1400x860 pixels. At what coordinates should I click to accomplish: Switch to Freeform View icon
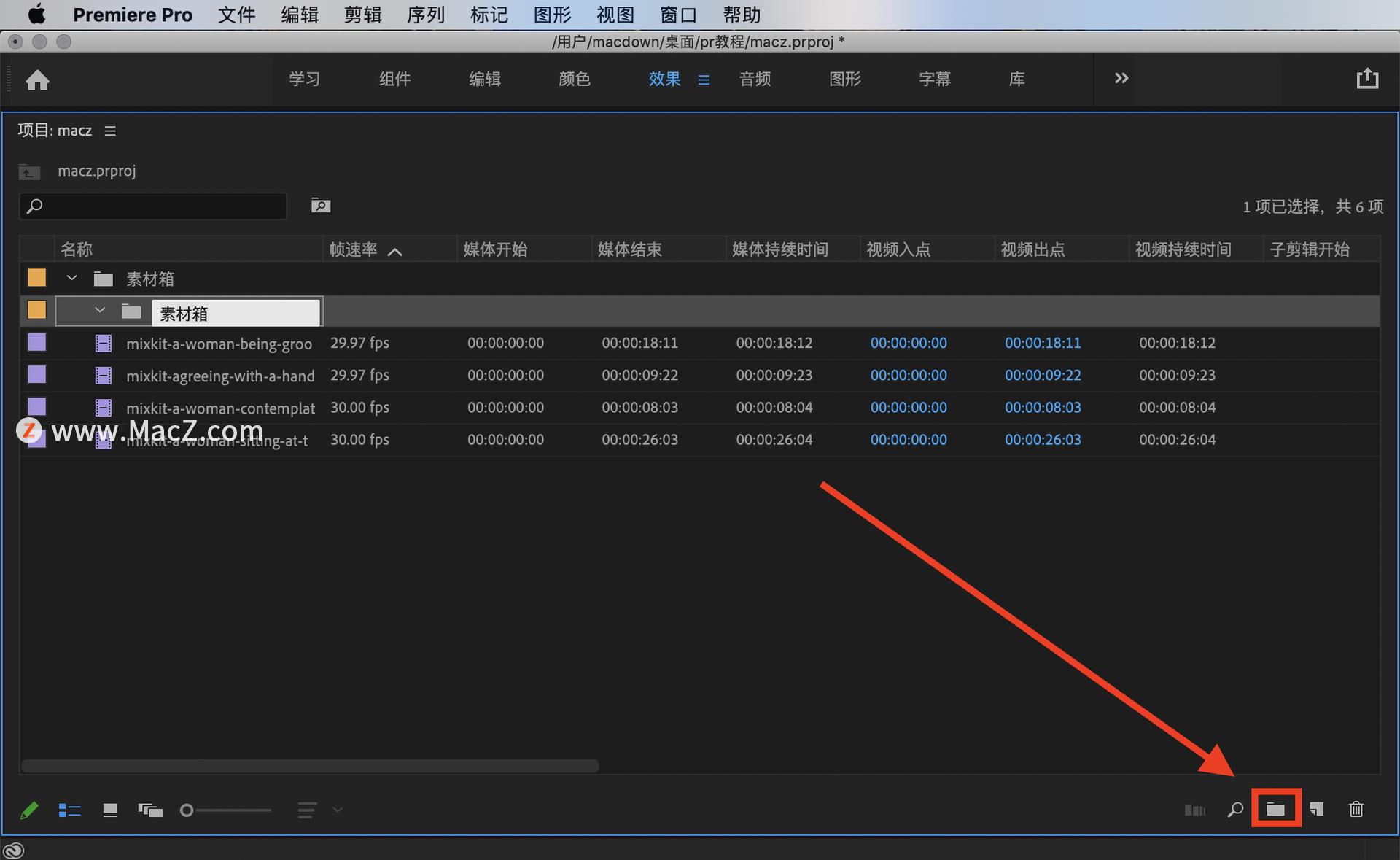point(150,810)
